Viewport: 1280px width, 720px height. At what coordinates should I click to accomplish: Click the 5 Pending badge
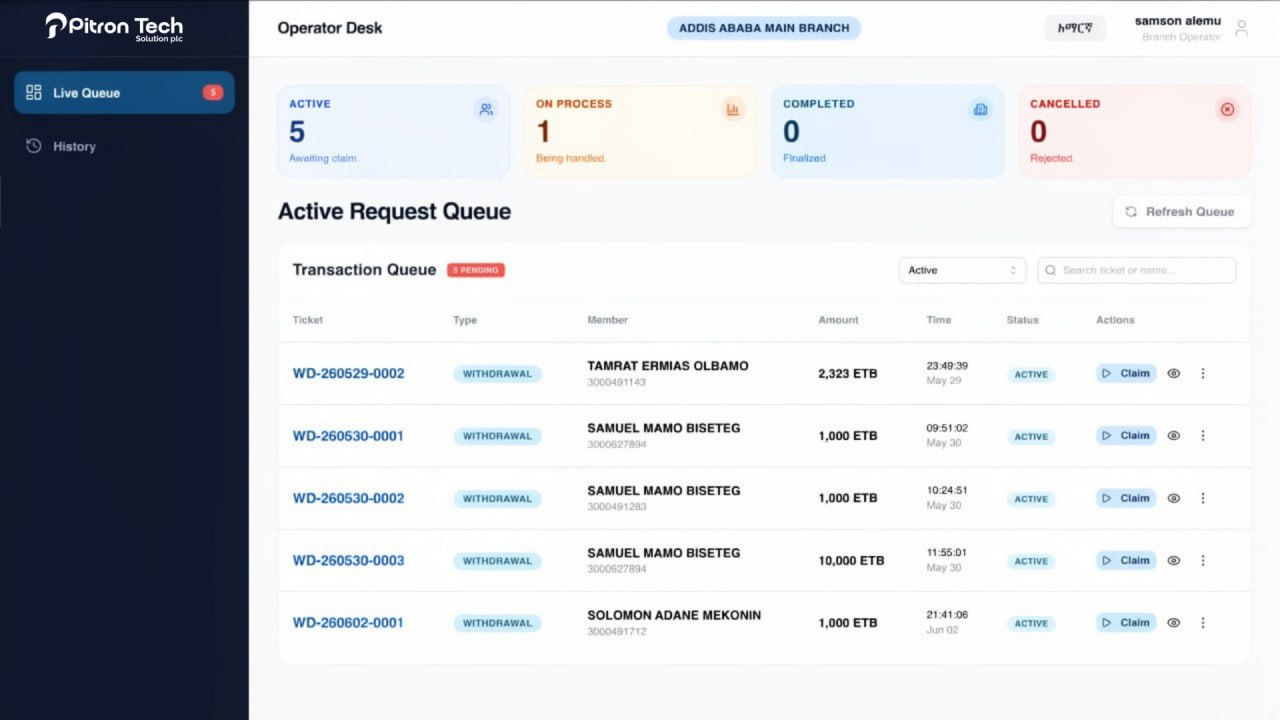[x=476, y=270]
